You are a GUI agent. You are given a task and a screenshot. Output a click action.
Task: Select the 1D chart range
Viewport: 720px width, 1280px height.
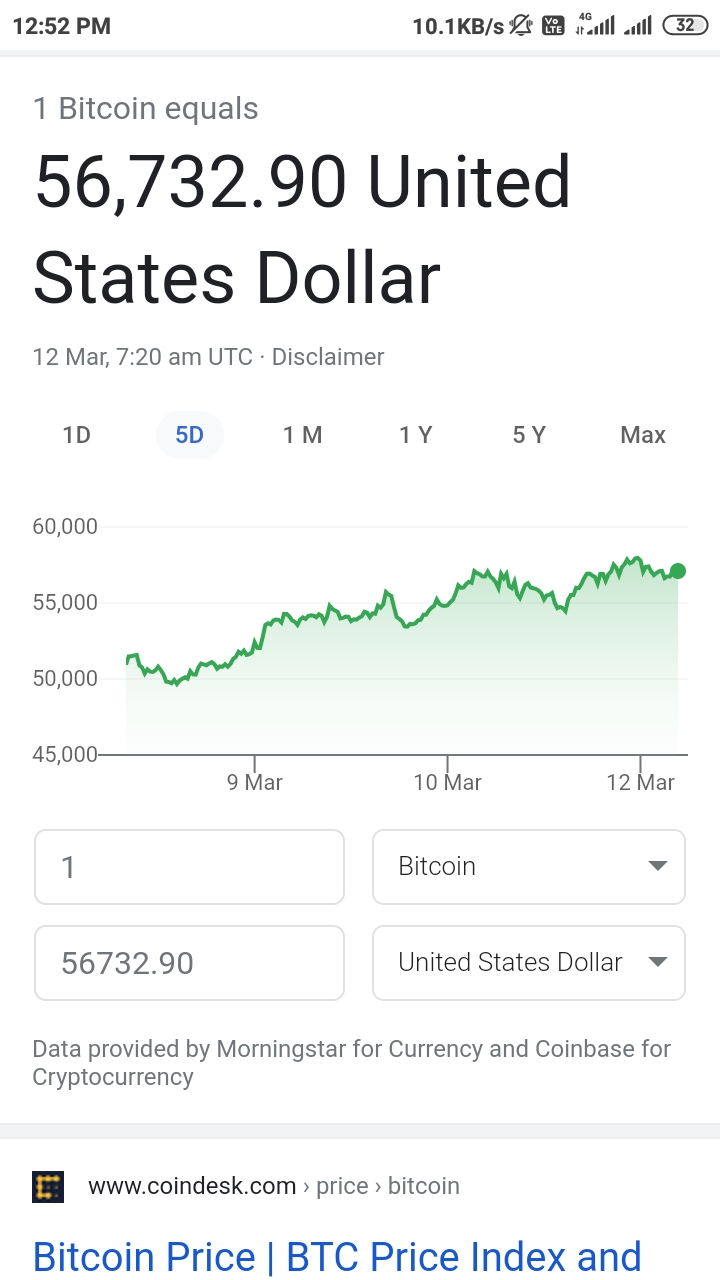[x=76, y=435]
